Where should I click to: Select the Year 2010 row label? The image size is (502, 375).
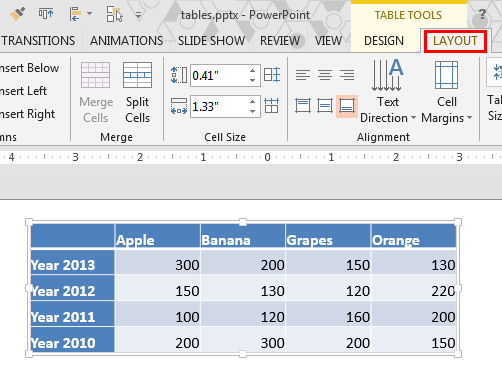click(x=63, y=343)
